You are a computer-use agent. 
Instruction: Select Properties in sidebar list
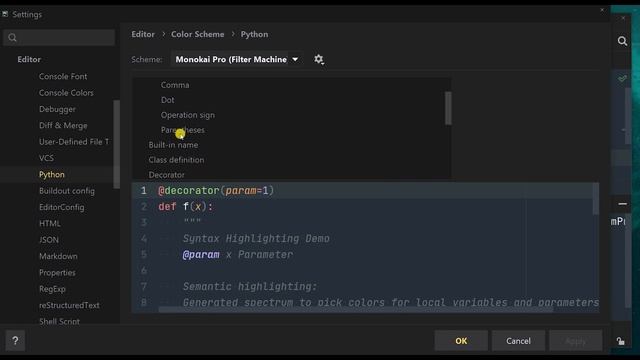57,272
